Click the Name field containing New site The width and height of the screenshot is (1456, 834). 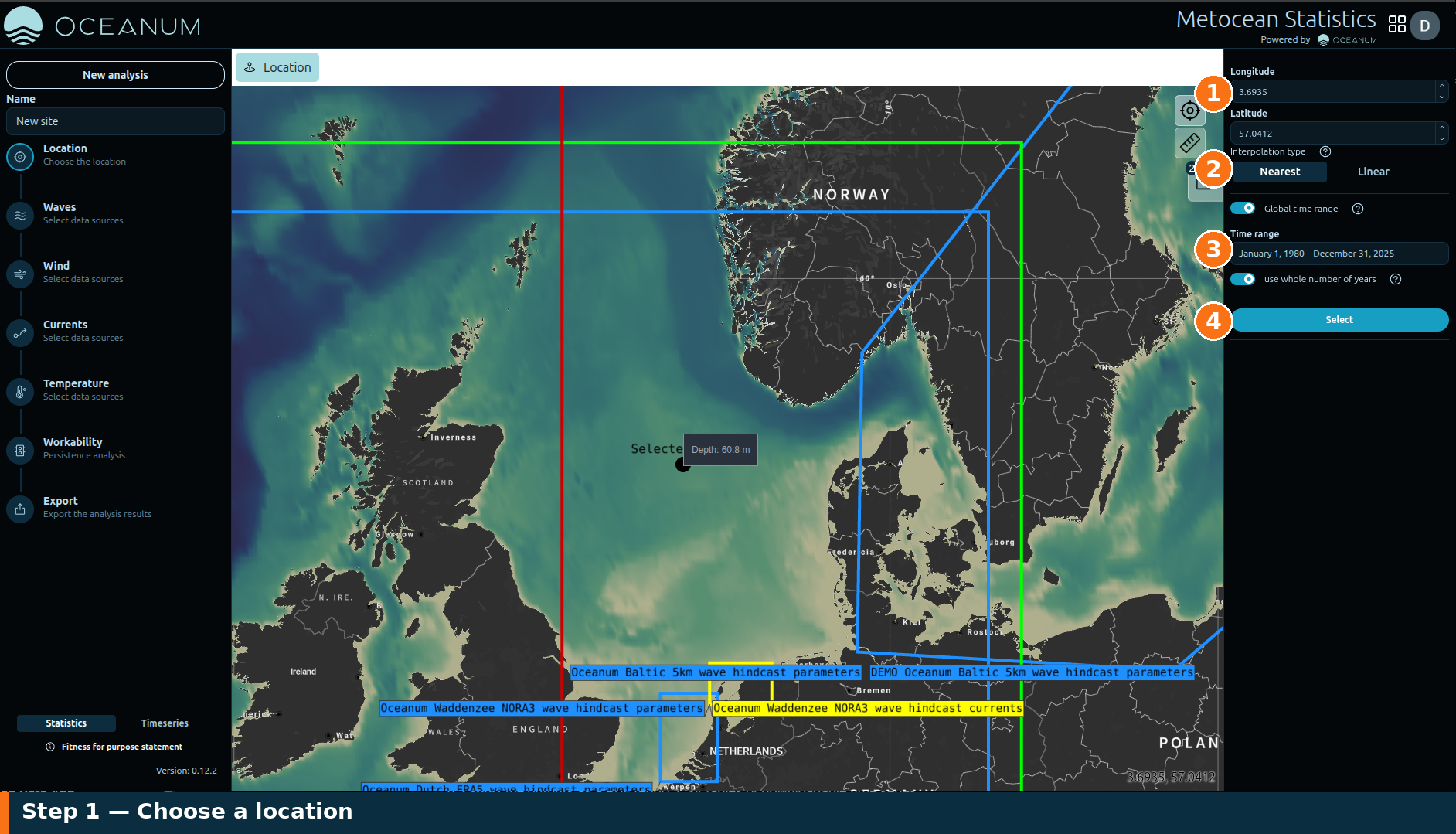pos(115,121)
